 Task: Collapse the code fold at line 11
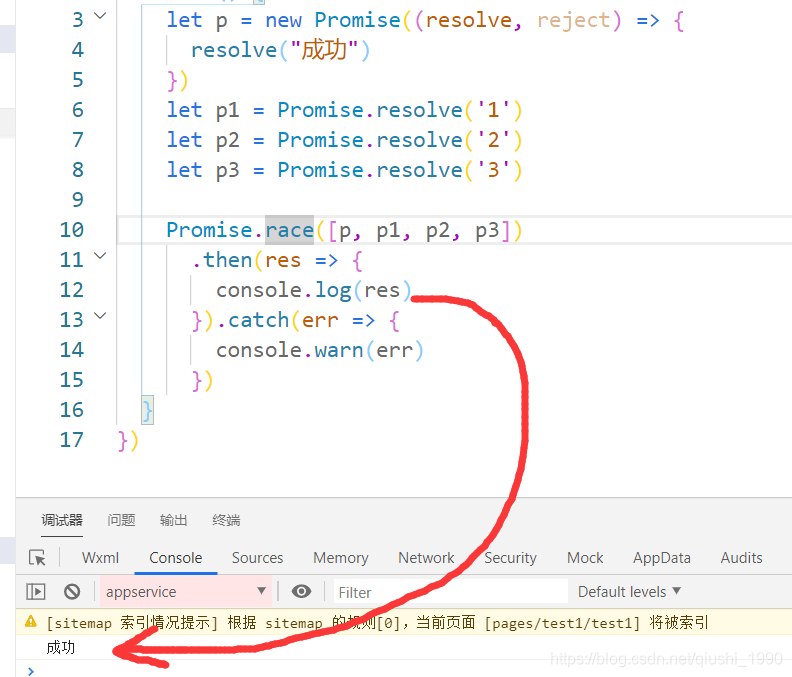tap(101, 256)
